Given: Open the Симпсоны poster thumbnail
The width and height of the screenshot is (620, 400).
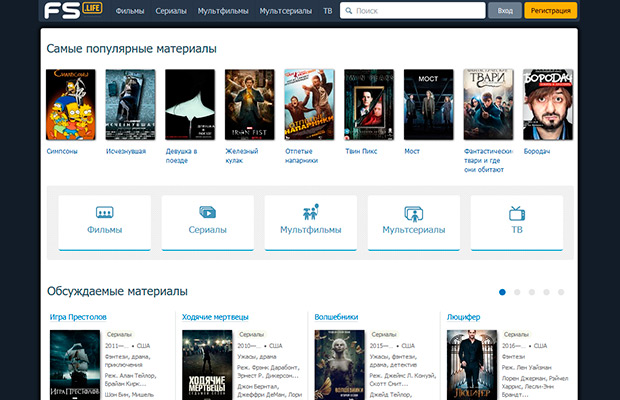Looking at the screenshot, I should coord(71,104).
